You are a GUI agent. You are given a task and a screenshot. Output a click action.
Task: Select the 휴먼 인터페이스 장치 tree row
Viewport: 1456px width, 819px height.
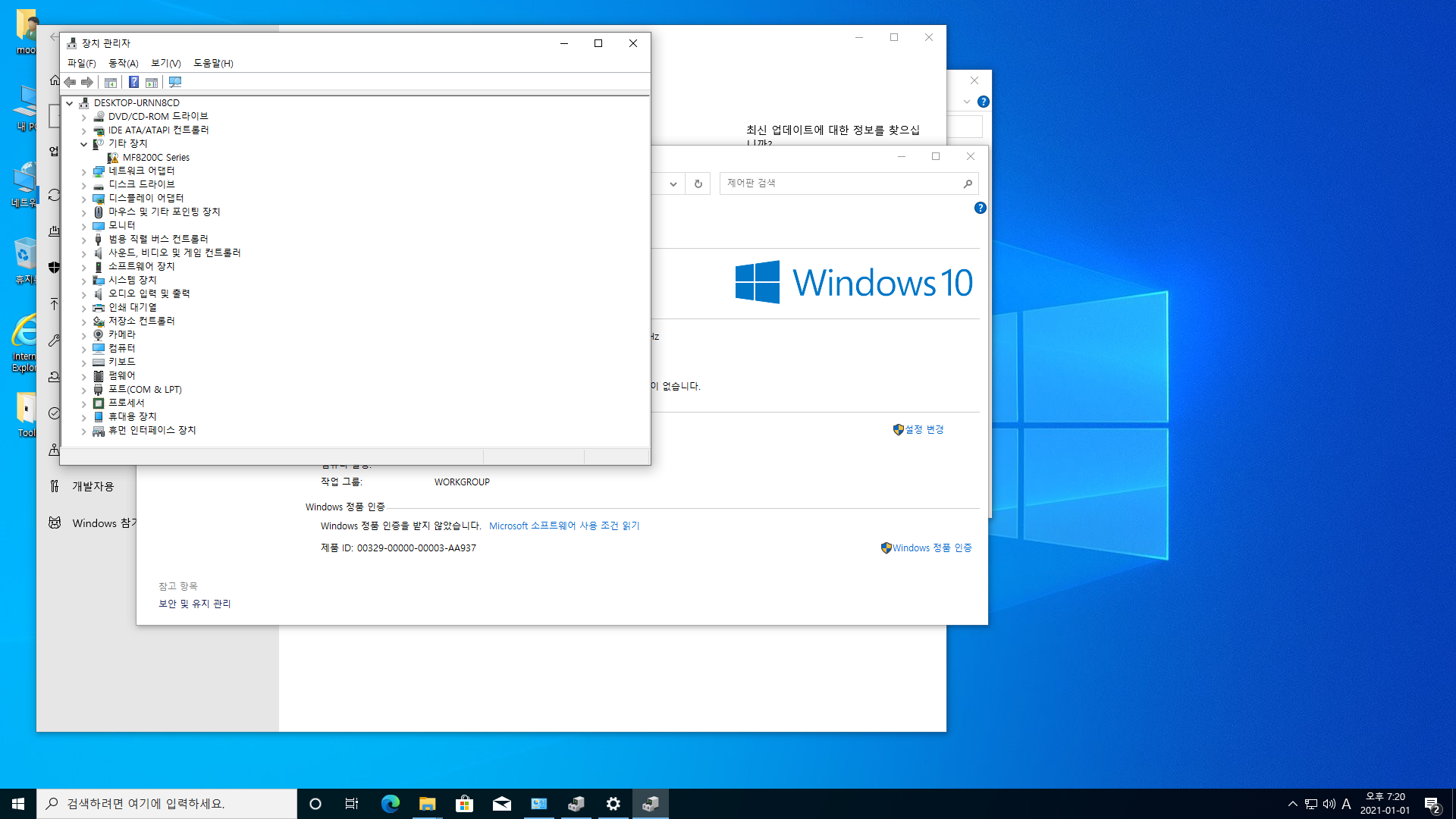pos(152,431)
